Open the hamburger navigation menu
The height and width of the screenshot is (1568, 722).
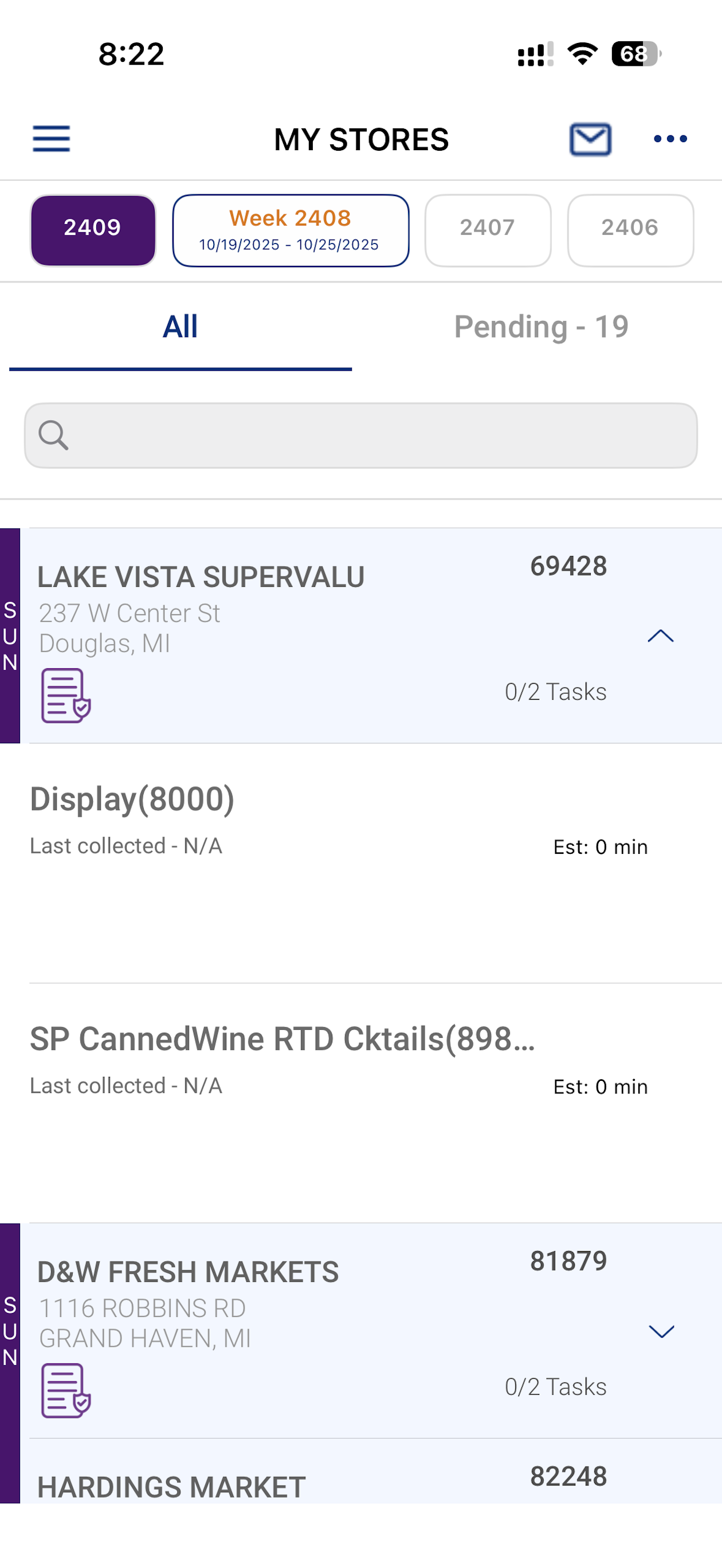click(51, 139)
